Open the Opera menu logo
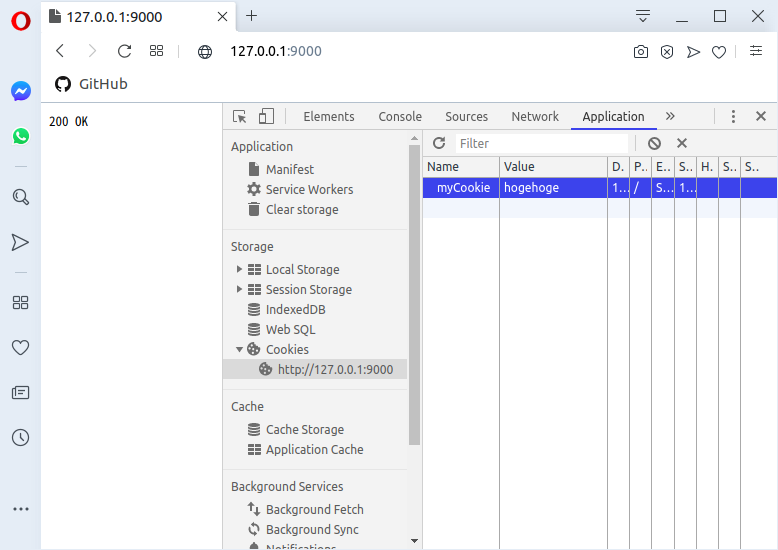The image size is (778, 550). (21, 21)
